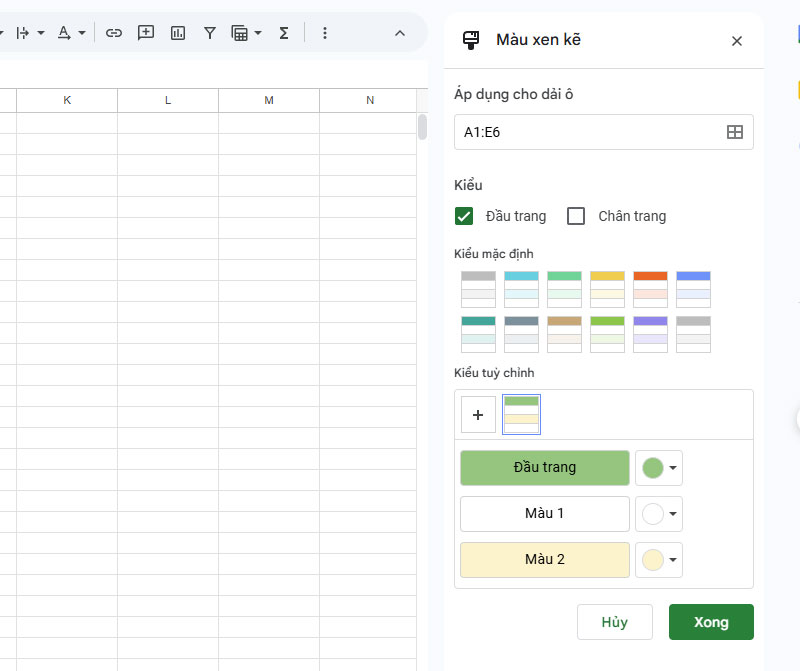Open the Màu 1 color dropdown
The image size is (800, 671).
click(x=659, y=514)
